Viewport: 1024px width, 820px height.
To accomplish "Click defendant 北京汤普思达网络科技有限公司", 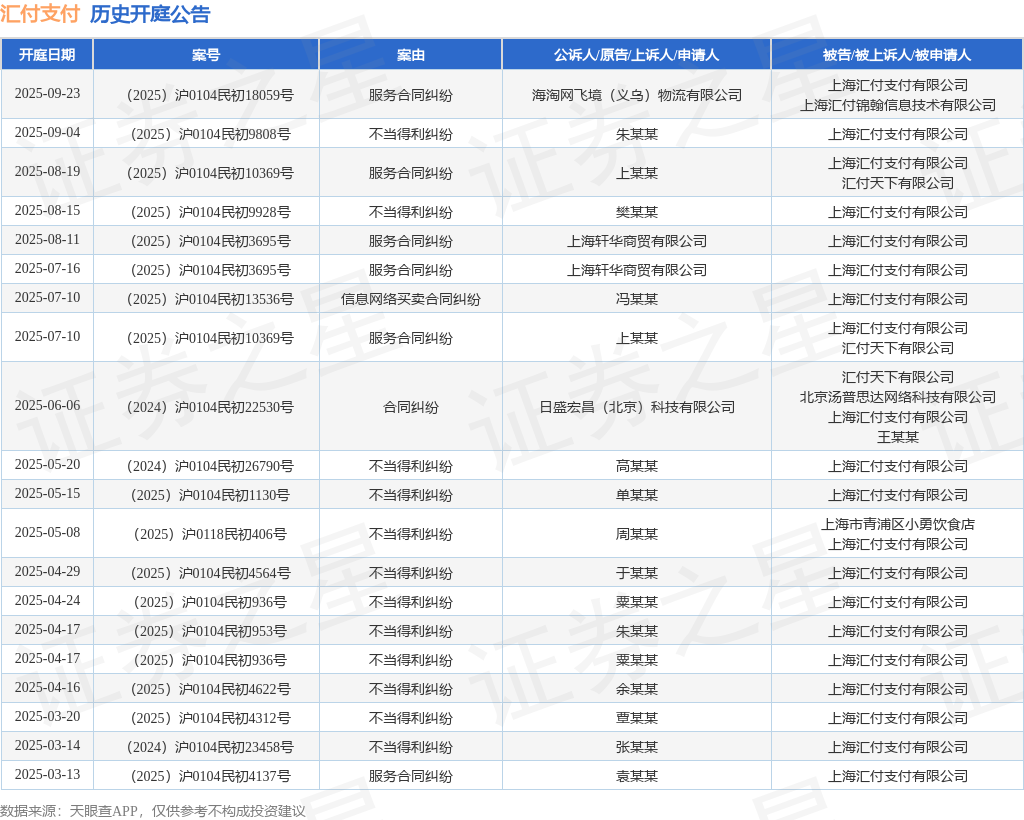I will pos(898,397).
